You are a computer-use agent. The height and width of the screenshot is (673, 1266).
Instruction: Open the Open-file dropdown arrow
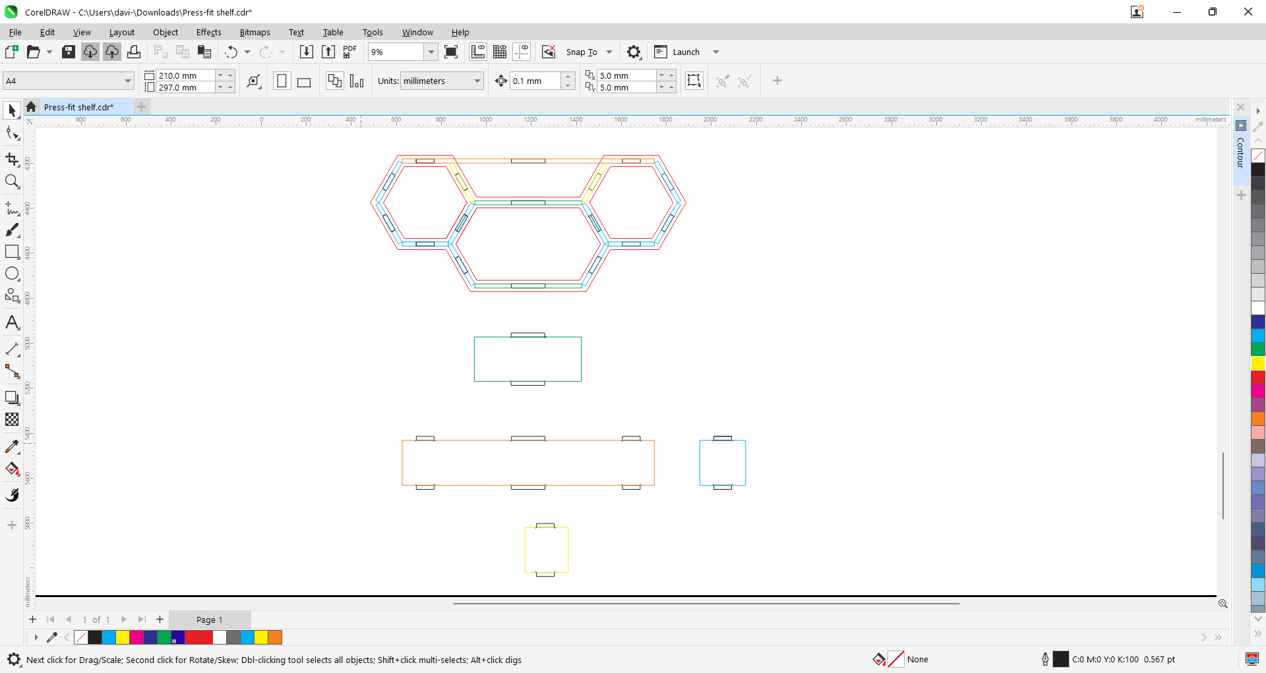49,52
